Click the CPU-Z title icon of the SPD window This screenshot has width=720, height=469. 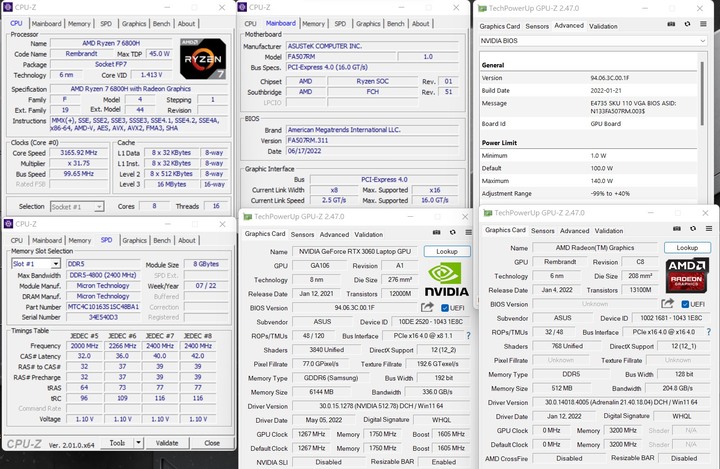coord(8,224)
